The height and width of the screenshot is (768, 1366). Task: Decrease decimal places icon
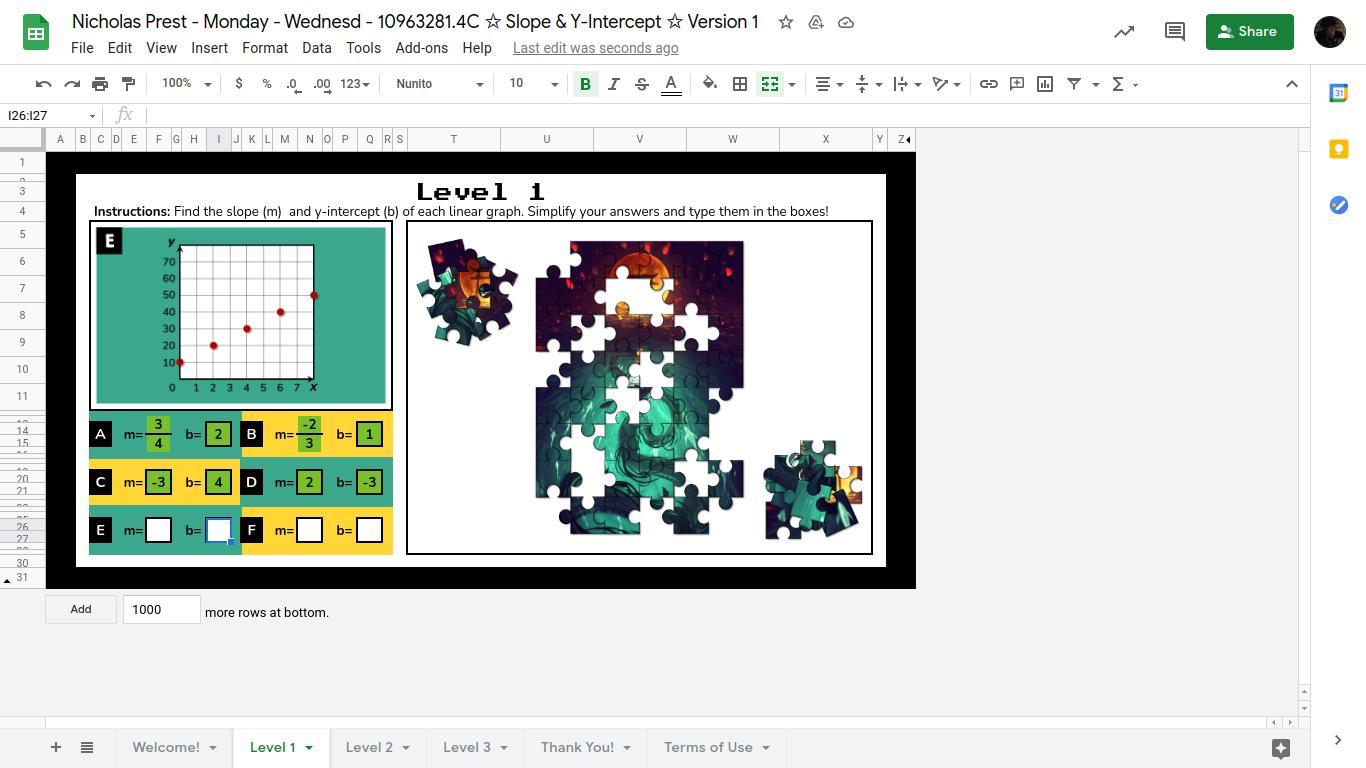pyautogui.click(x=292, y=84)
